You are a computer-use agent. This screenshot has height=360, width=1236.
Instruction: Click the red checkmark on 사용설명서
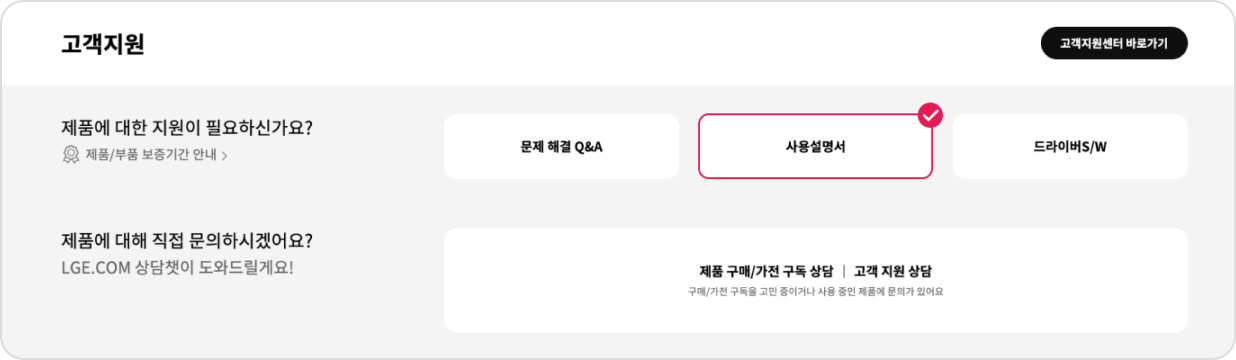click(931, 115)
